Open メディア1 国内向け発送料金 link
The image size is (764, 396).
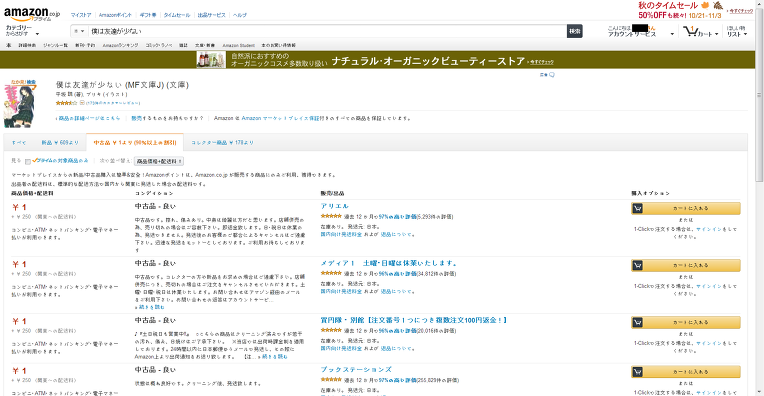[x=341, y=291]
